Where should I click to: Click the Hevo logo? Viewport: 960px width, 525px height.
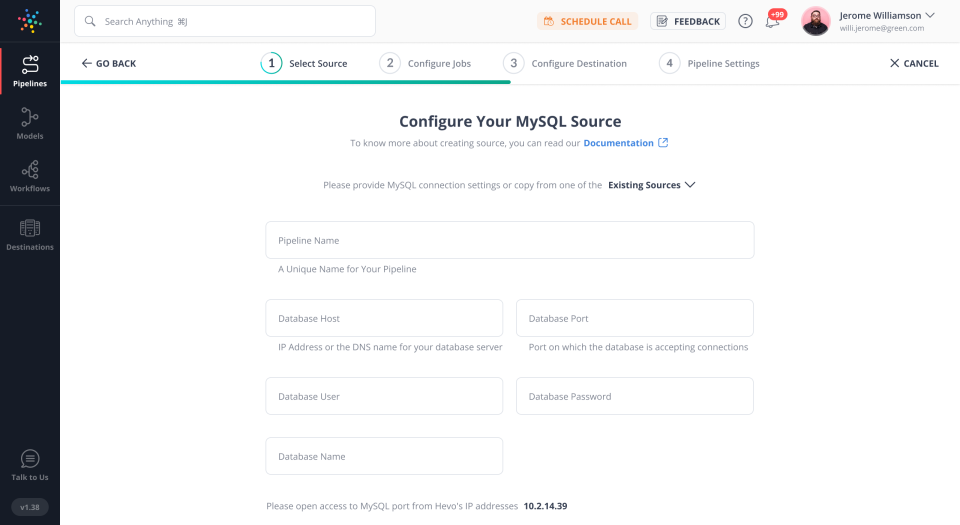coord(30,21)
